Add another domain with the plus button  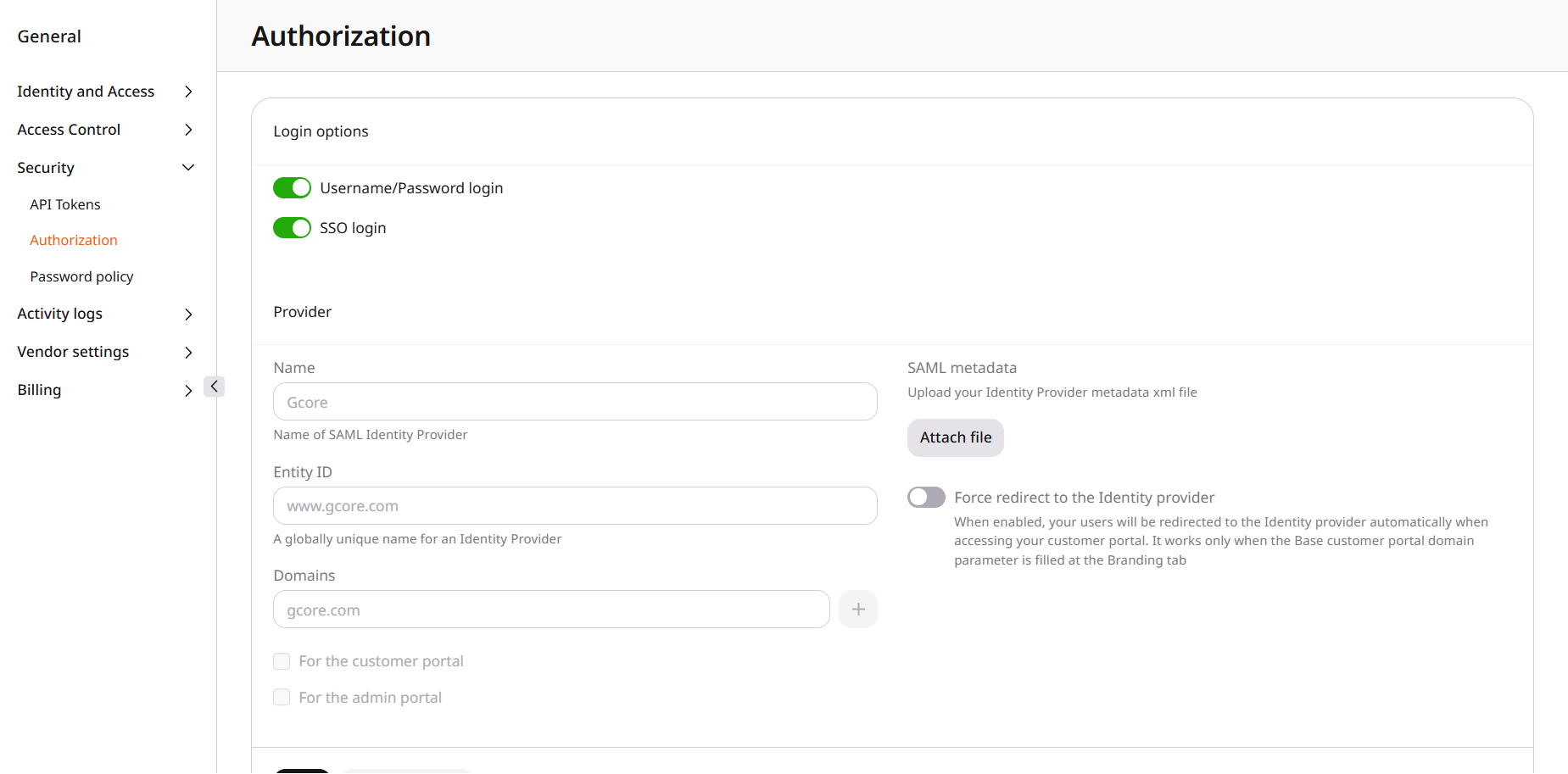click(x=857, y=610)
